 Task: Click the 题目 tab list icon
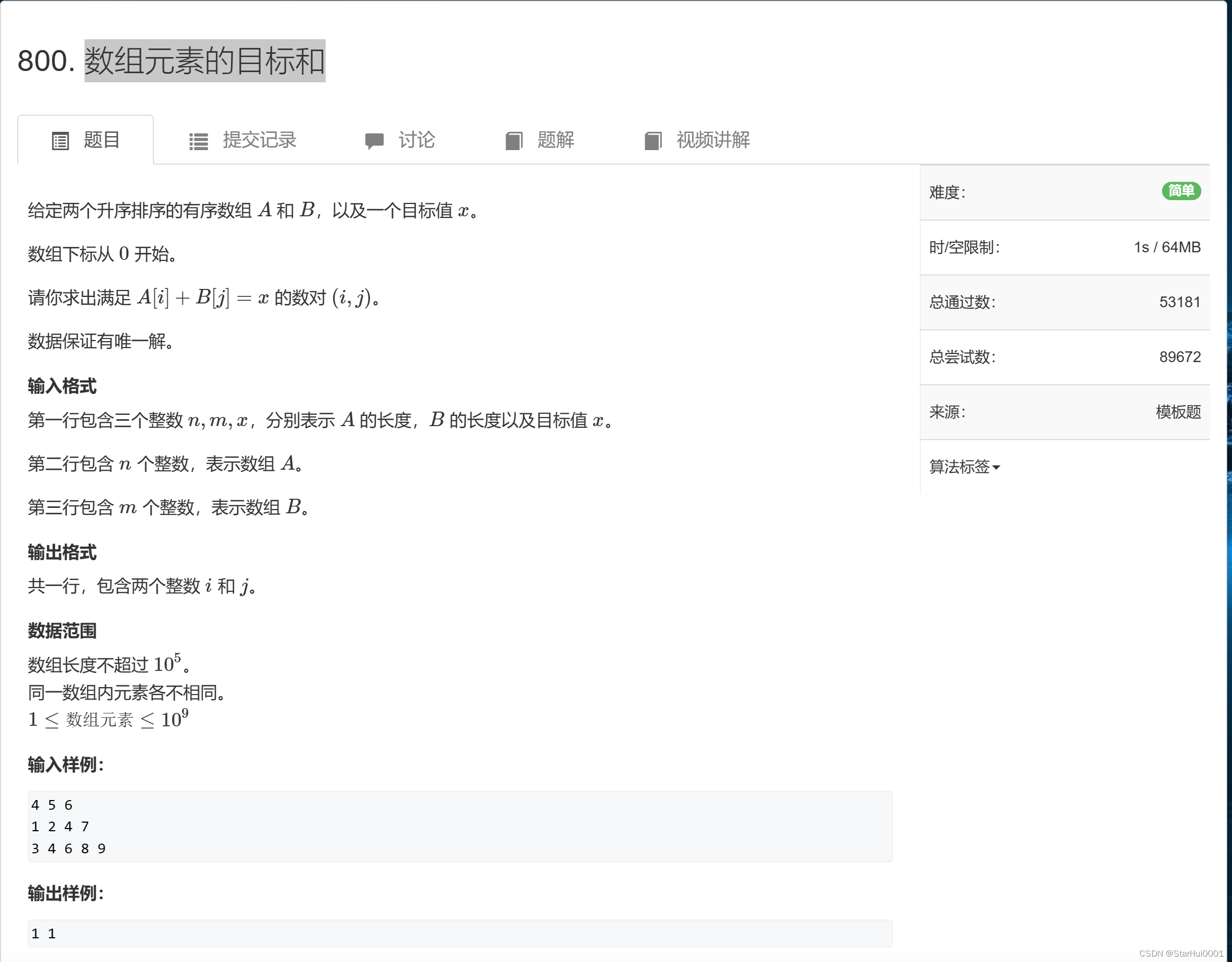coord(60,140)
